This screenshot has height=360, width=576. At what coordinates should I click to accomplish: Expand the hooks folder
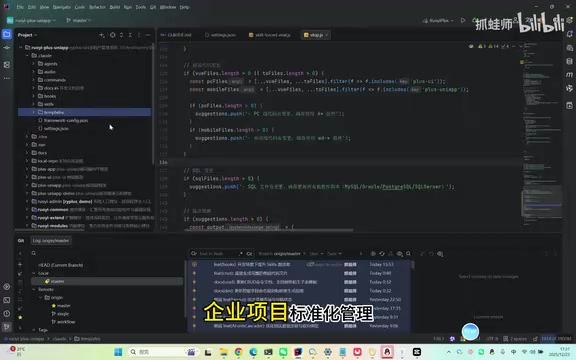click(33, 96)
